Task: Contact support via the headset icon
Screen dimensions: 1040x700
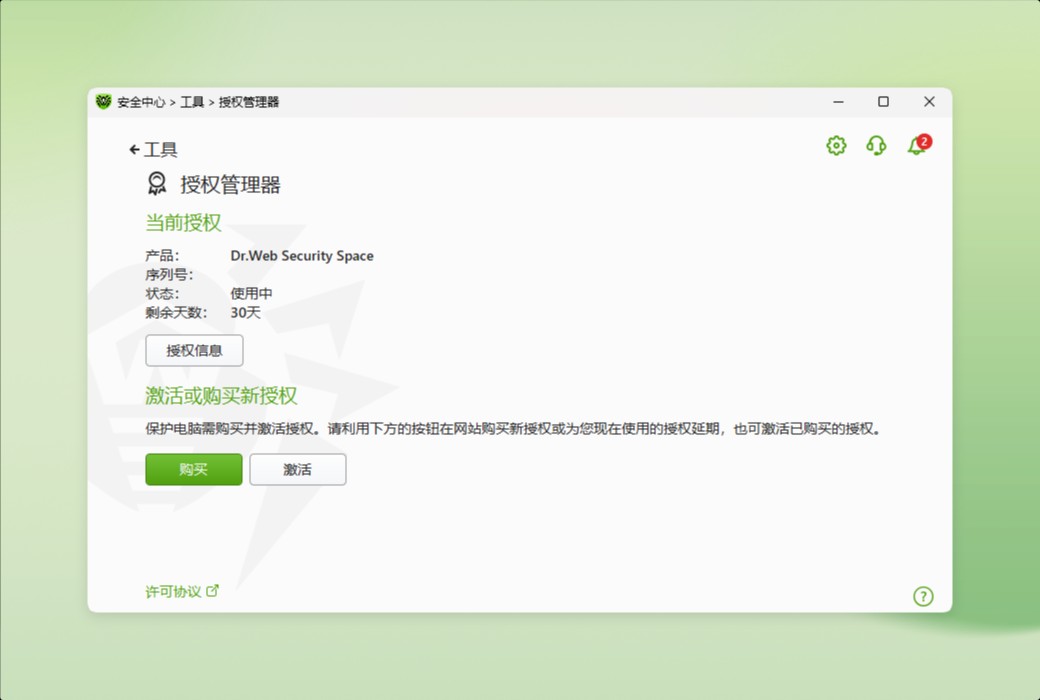Action: (876, 146)
